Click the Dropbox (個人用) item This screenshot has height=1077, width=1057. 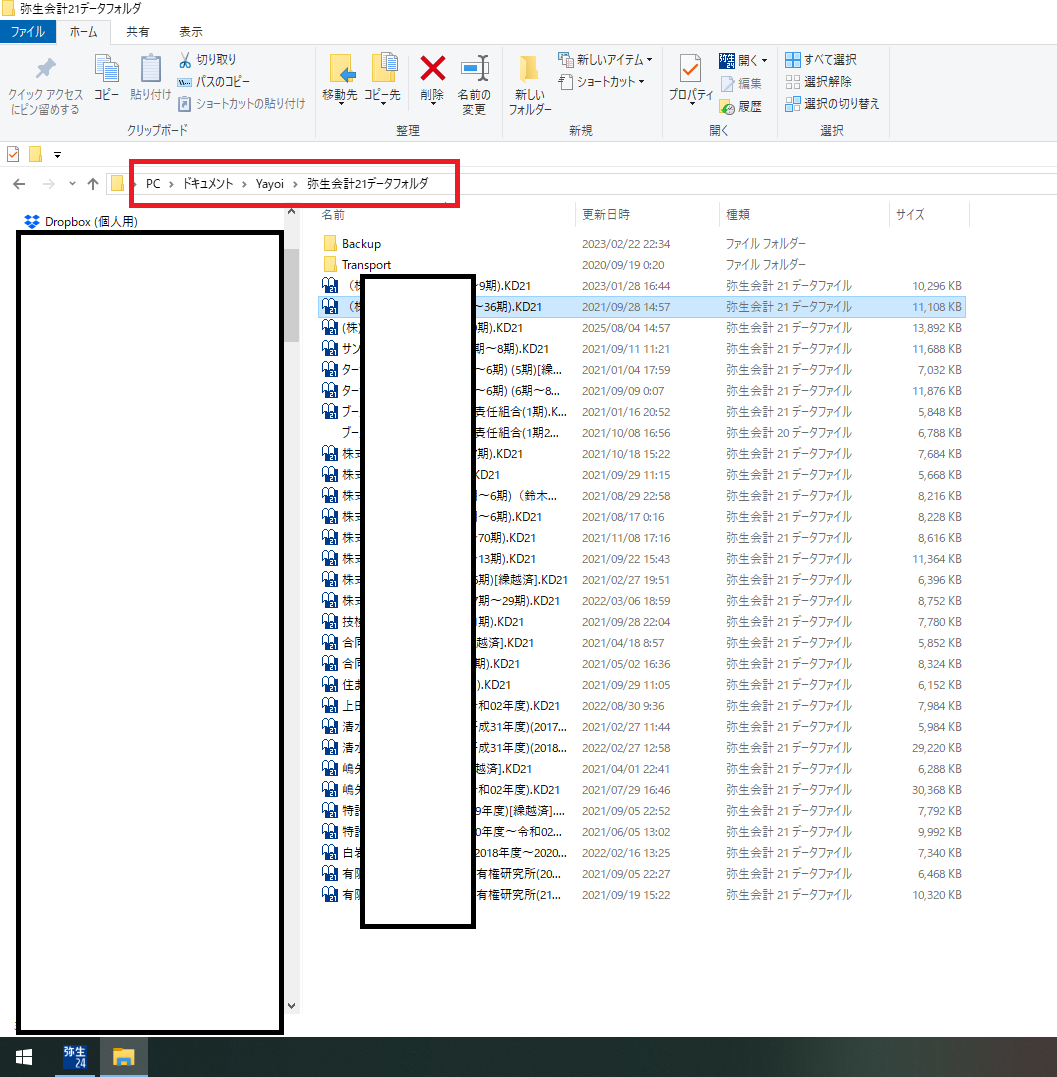pyautogui.click(x=81, y=222)
